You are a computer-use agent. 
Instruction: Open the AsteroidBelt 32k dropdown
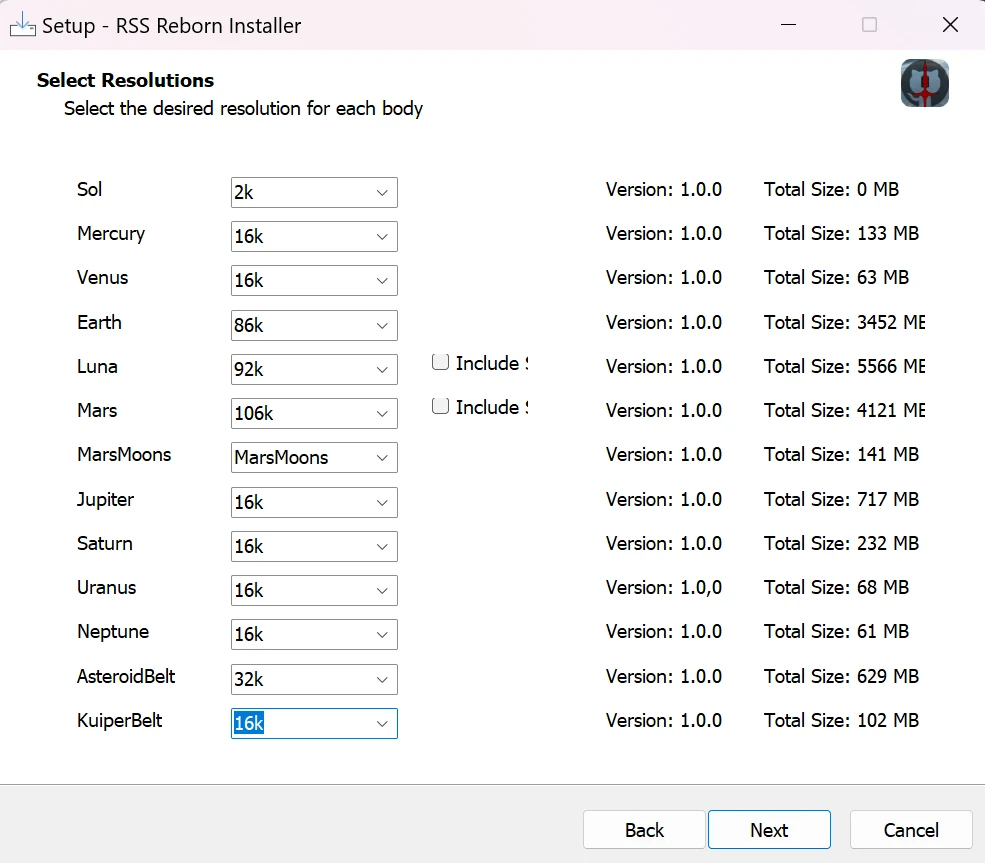[314, 679]
